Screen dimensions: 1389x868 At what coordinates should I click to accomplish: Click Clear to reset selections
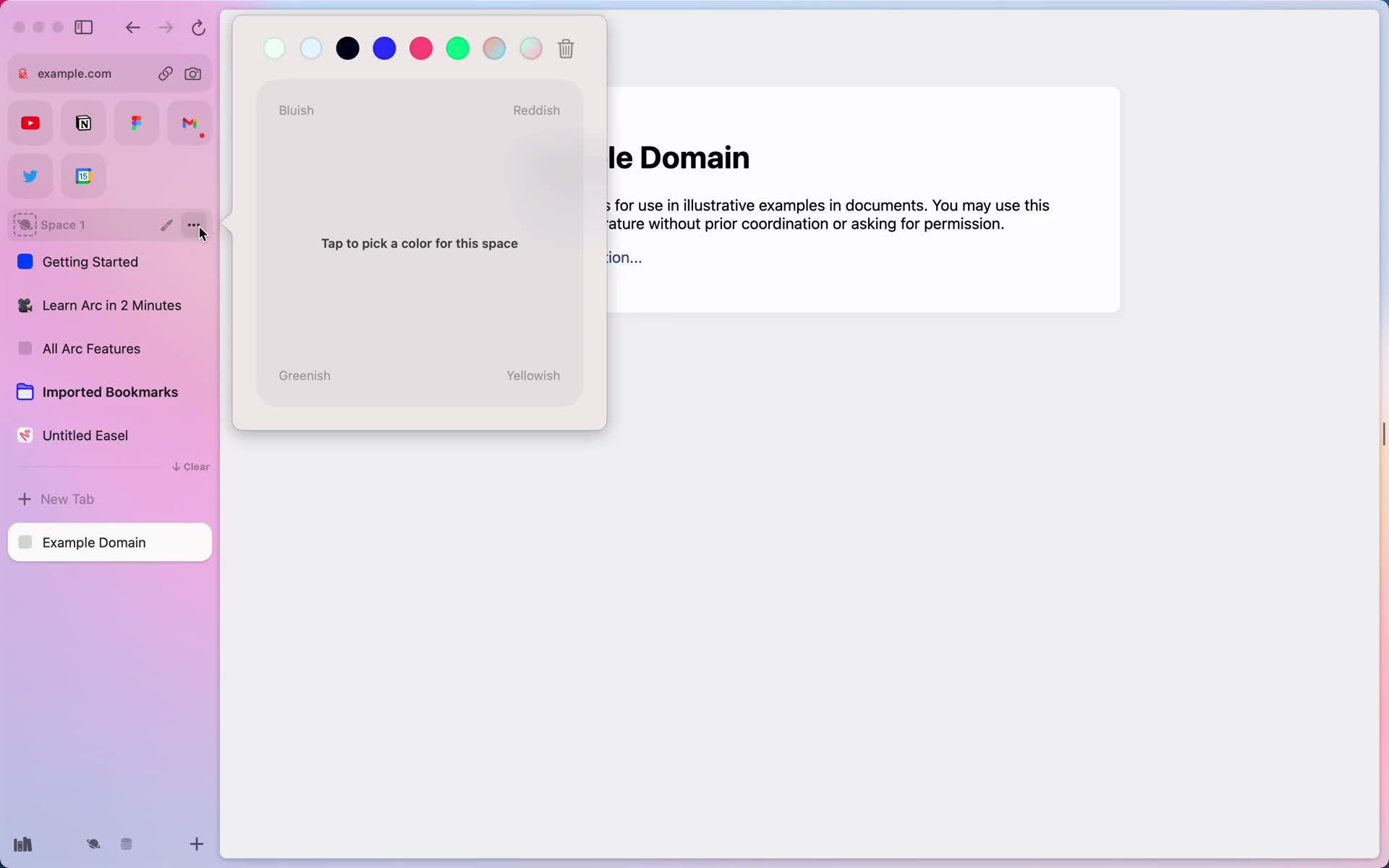click(190, 466)
